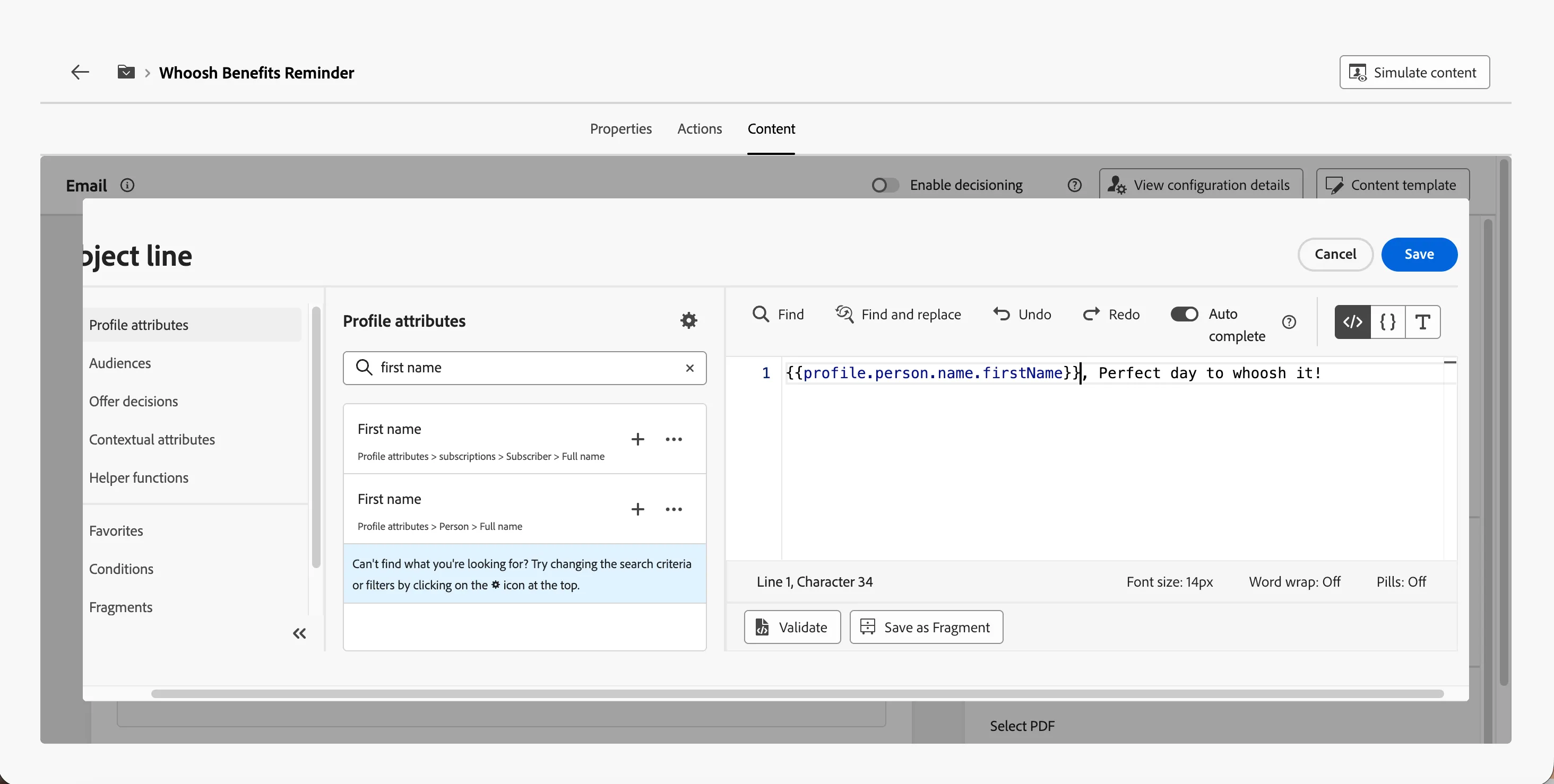Click inside the first name search field
1554x784 pixels.
[525, 368]
